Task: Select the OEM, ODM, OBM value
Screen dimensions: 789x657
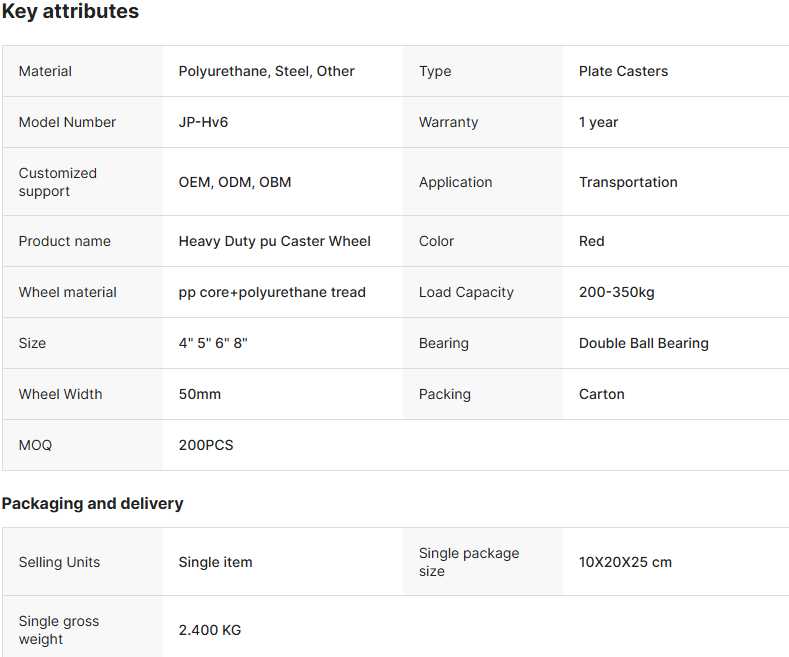Action: click(x=234, y=182)
